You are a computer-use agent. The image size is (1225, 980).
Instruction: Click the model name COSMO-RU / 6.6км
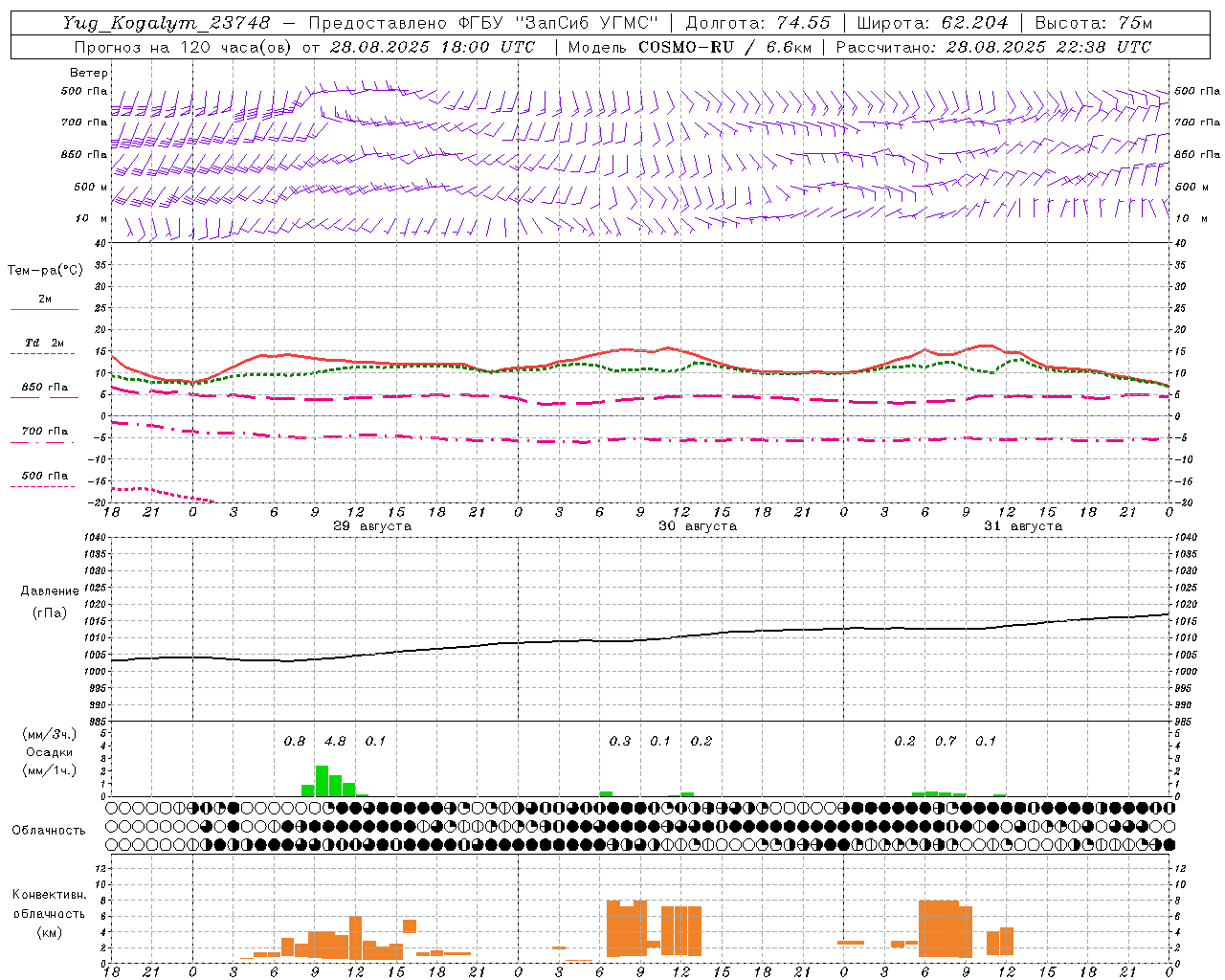pyautogui.click(x=724, y=47)
